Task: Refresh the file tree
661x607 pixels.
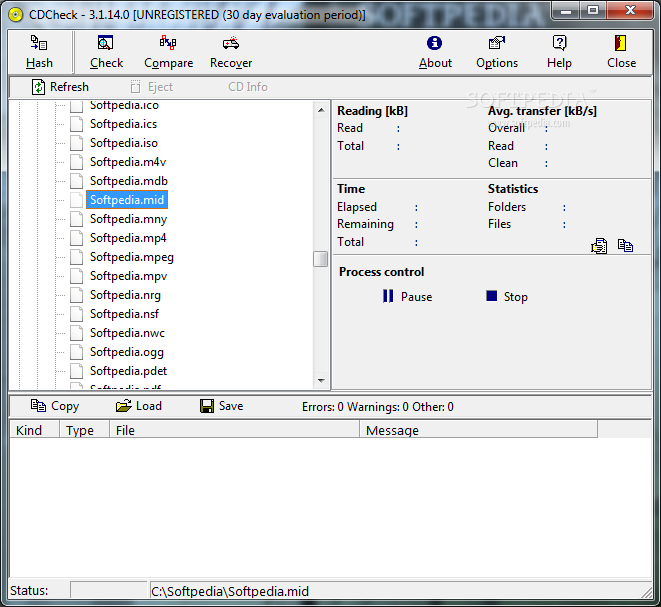Action: coord(60,87)
